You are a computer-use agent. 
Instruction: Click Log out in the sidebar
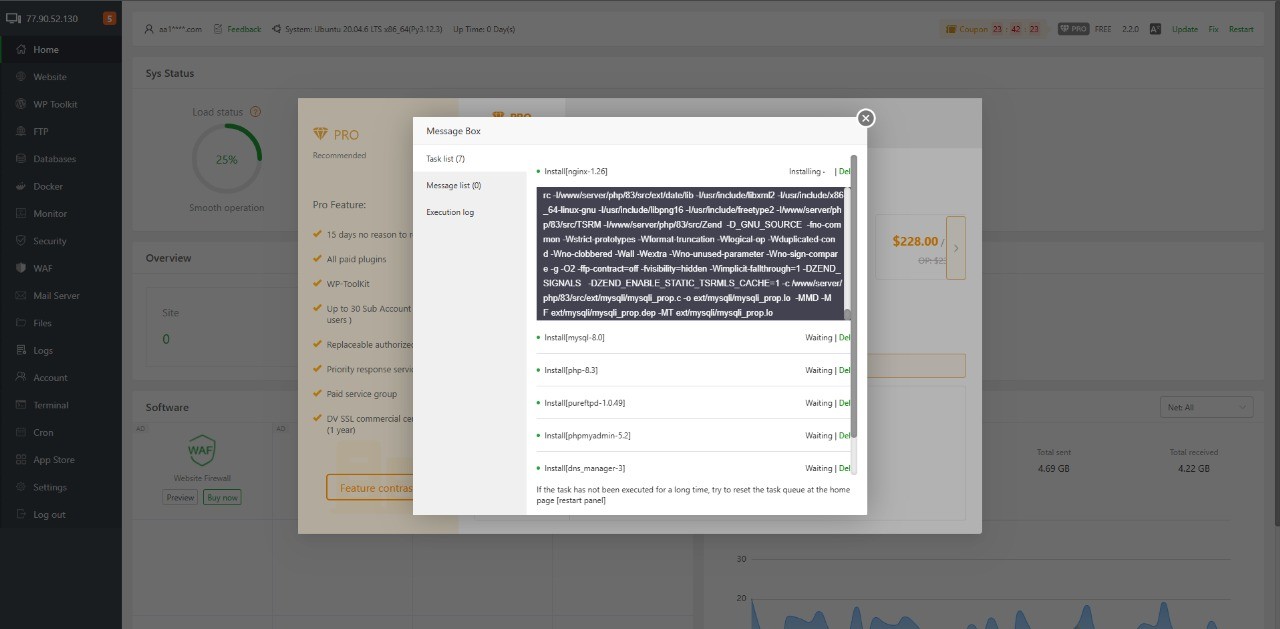pos(49,515)
